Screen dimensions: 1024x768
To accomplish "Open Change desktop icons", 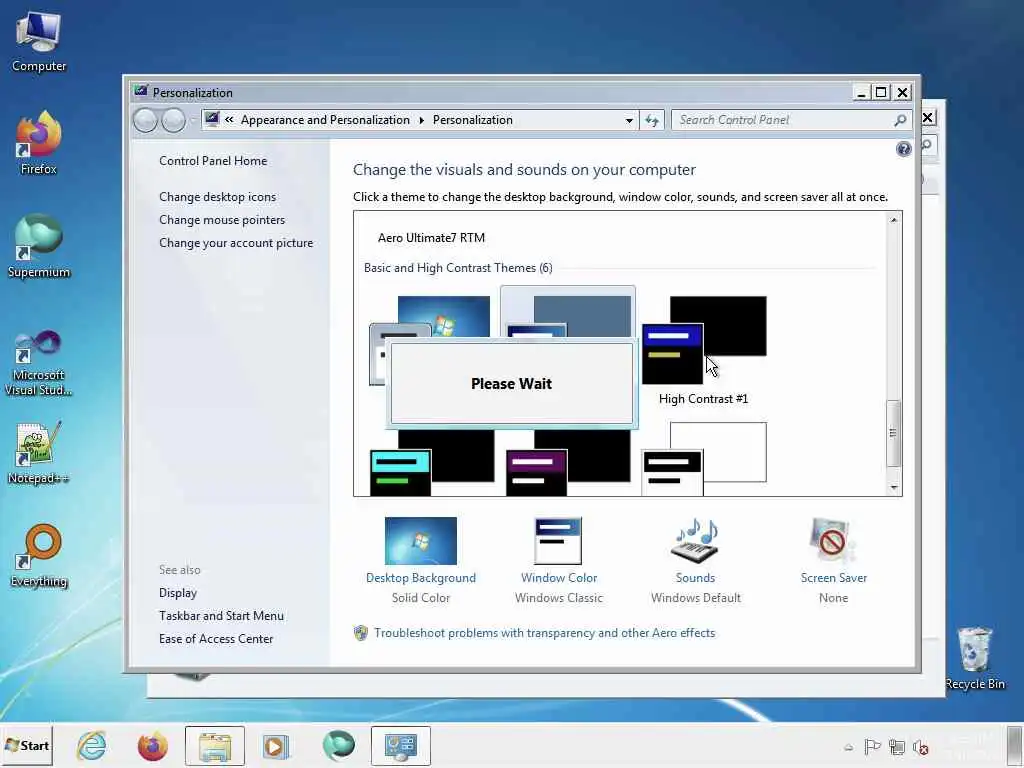I will (217, 197).
